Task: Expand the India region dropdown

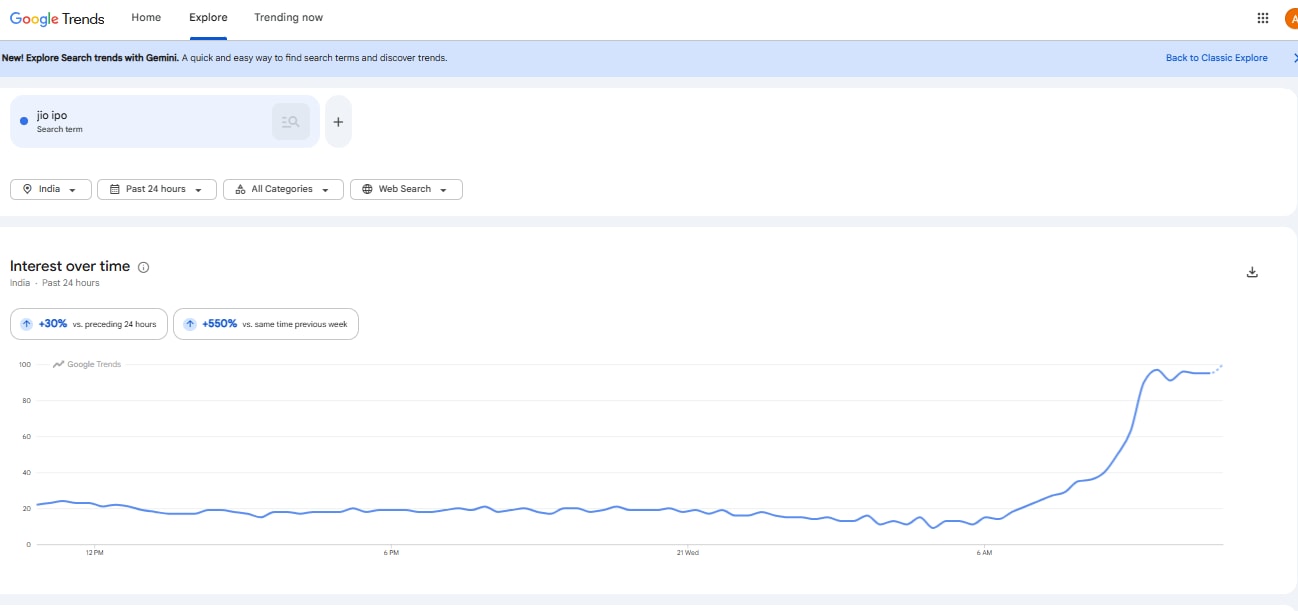Action: click(x=51, y=189)
